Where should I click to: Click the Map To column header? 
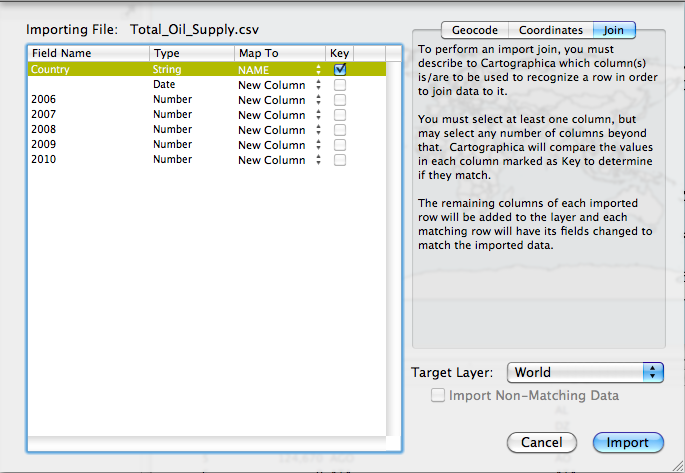tap(279, 53)
